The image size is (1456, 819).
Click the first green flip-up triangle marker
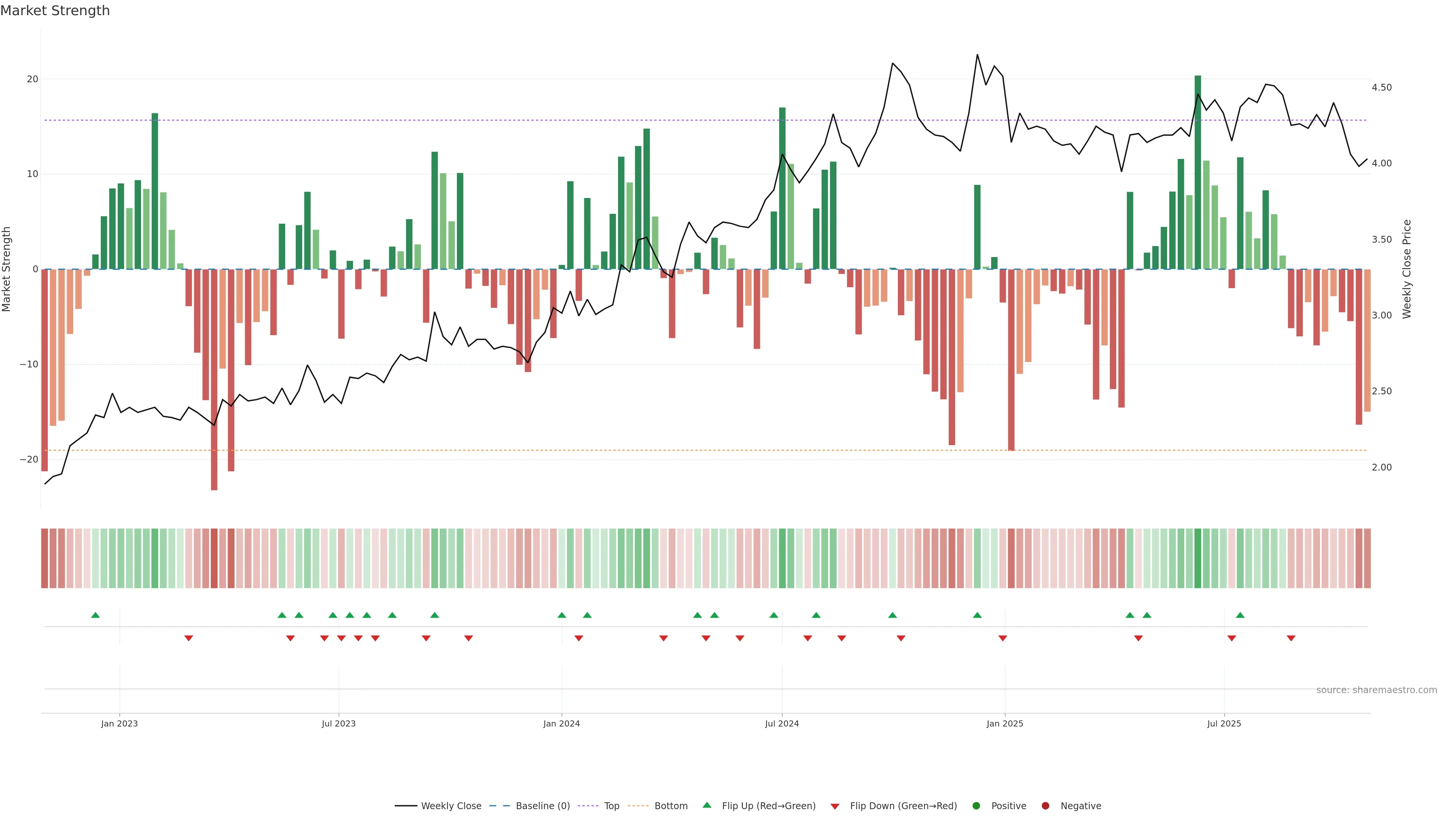[96, 615]
